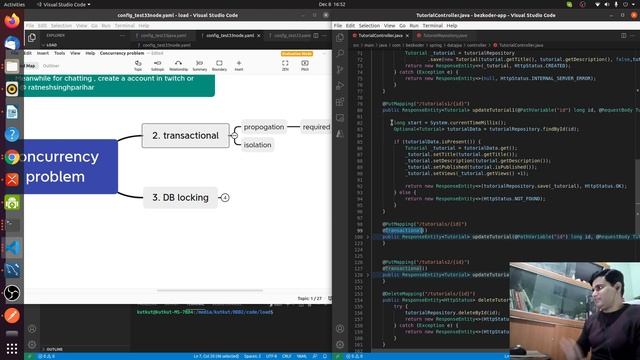Click the clock in the top bar
This screenshot has height=360, width=640.
pos(332,4)
